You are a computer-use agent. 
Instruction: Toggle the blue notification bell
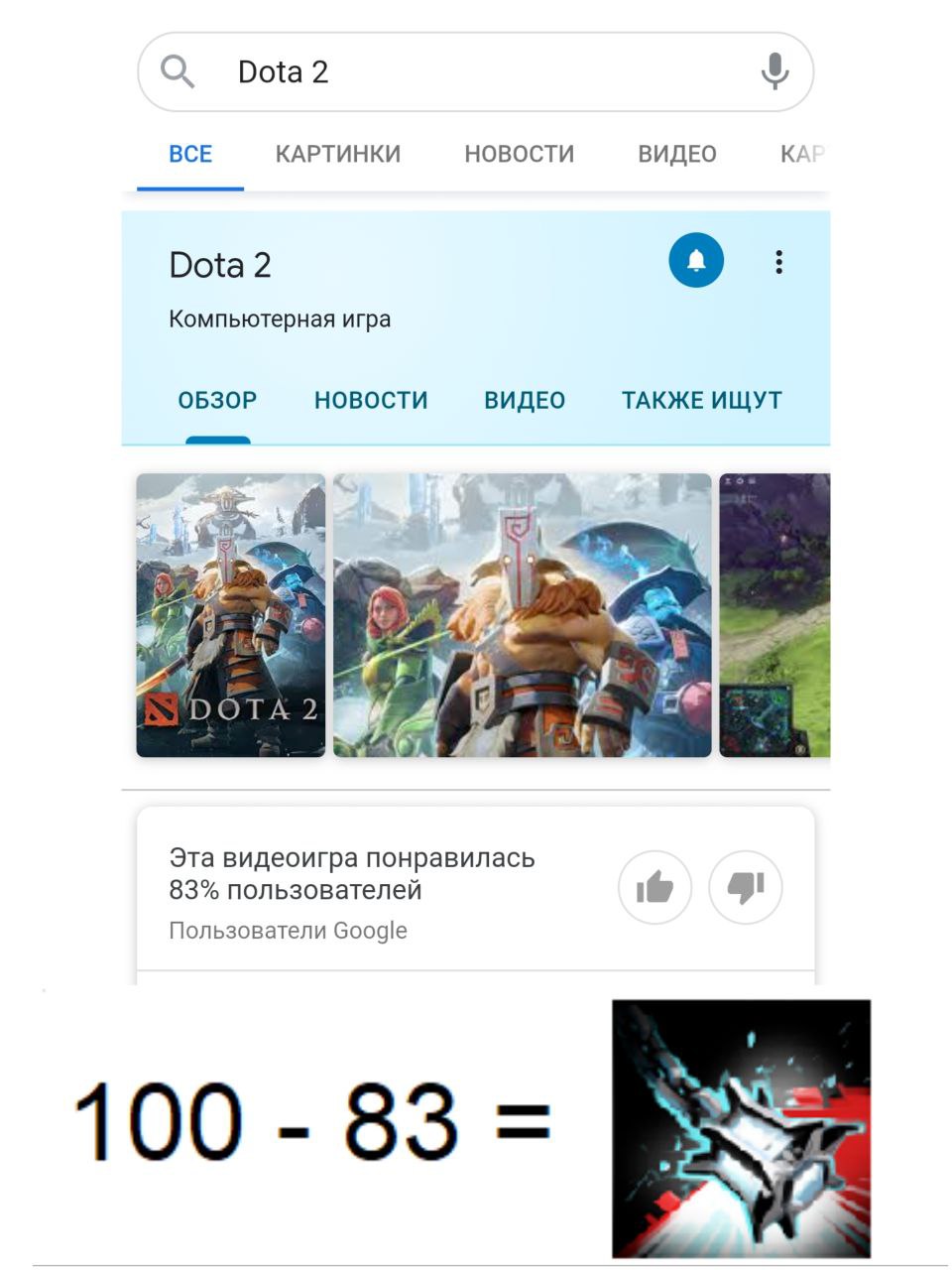pos(696,260)
